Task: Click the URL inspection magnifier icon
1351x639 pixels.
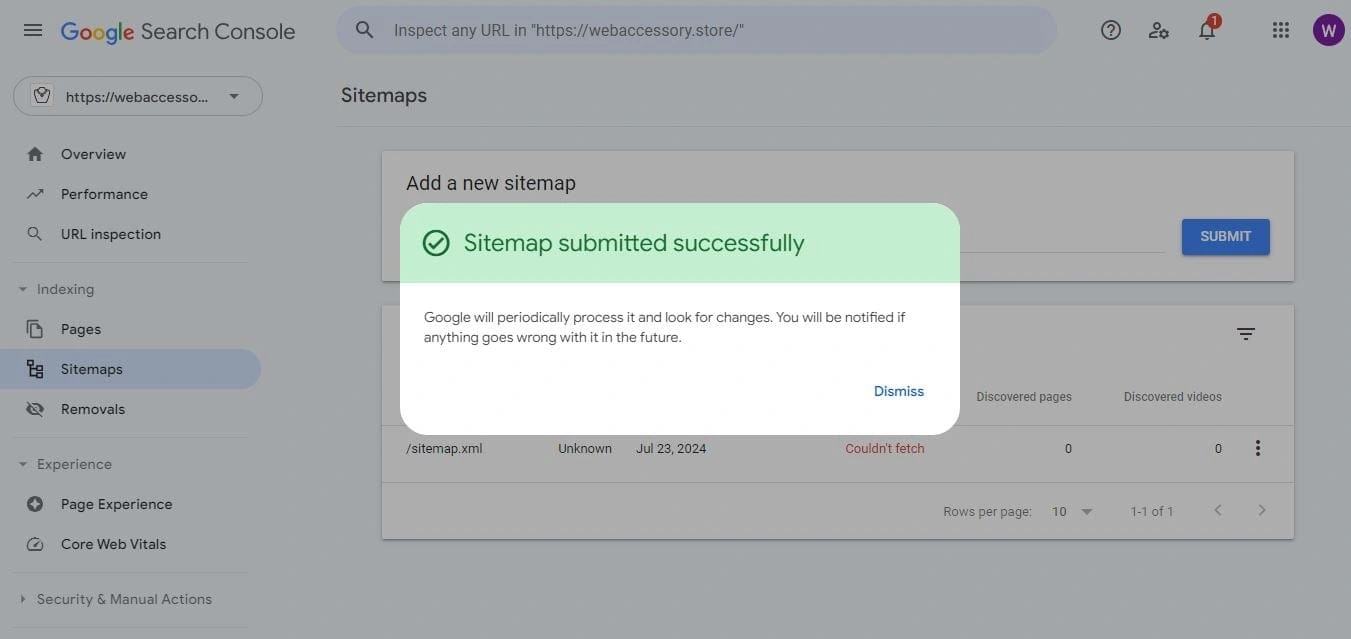Action: [35, 234]
